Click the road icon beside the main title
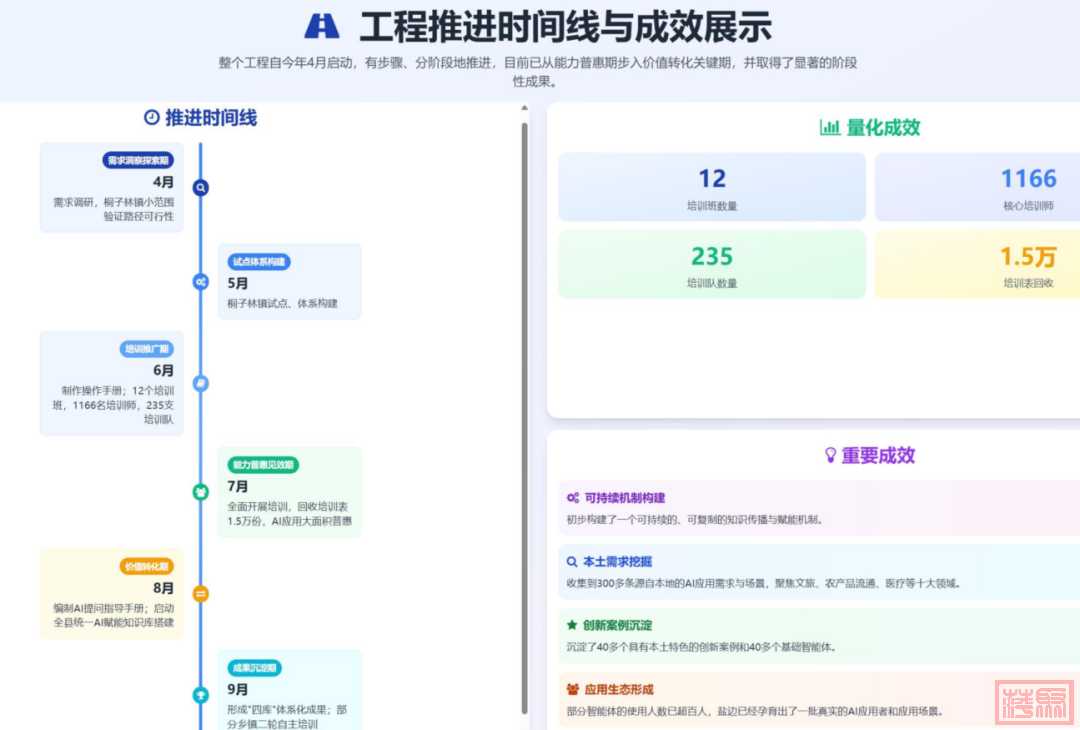This screenshot has height=730, width=1080. coord(322,26)
